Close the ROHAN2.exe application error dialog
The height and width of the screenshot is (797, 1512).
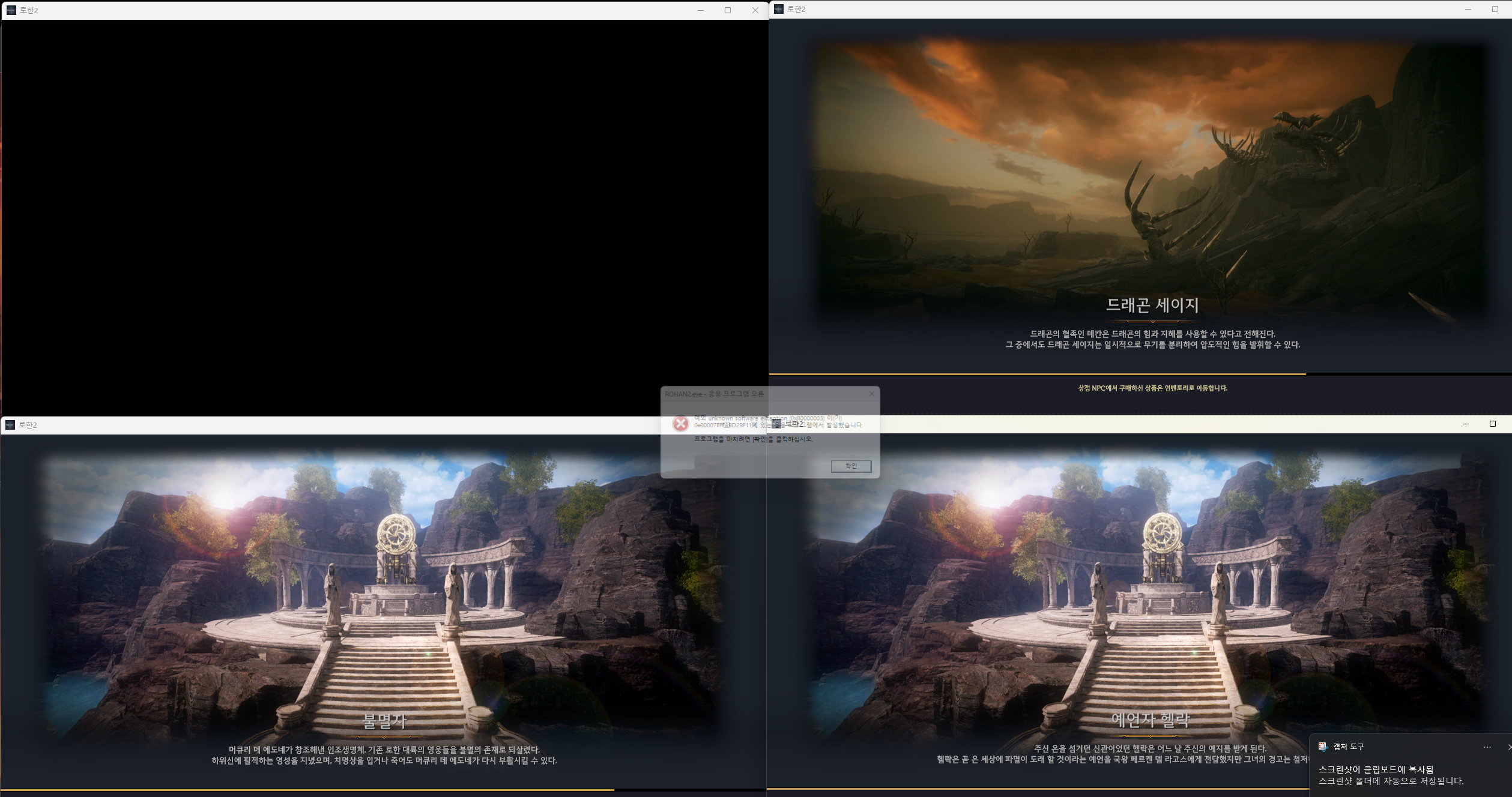(871, 394)
